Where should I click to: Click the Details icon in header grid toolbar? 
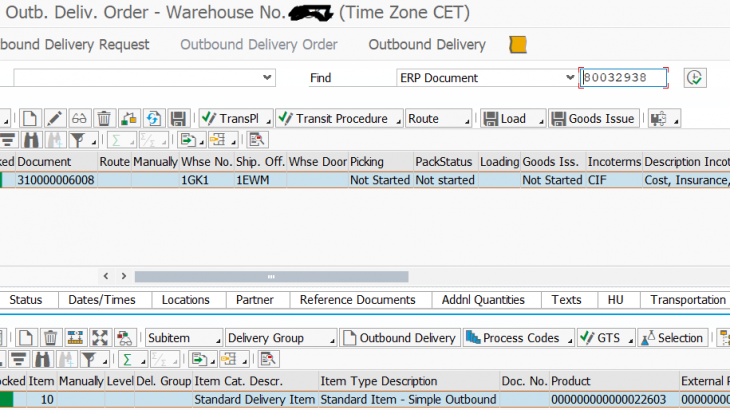pos(257,140)
